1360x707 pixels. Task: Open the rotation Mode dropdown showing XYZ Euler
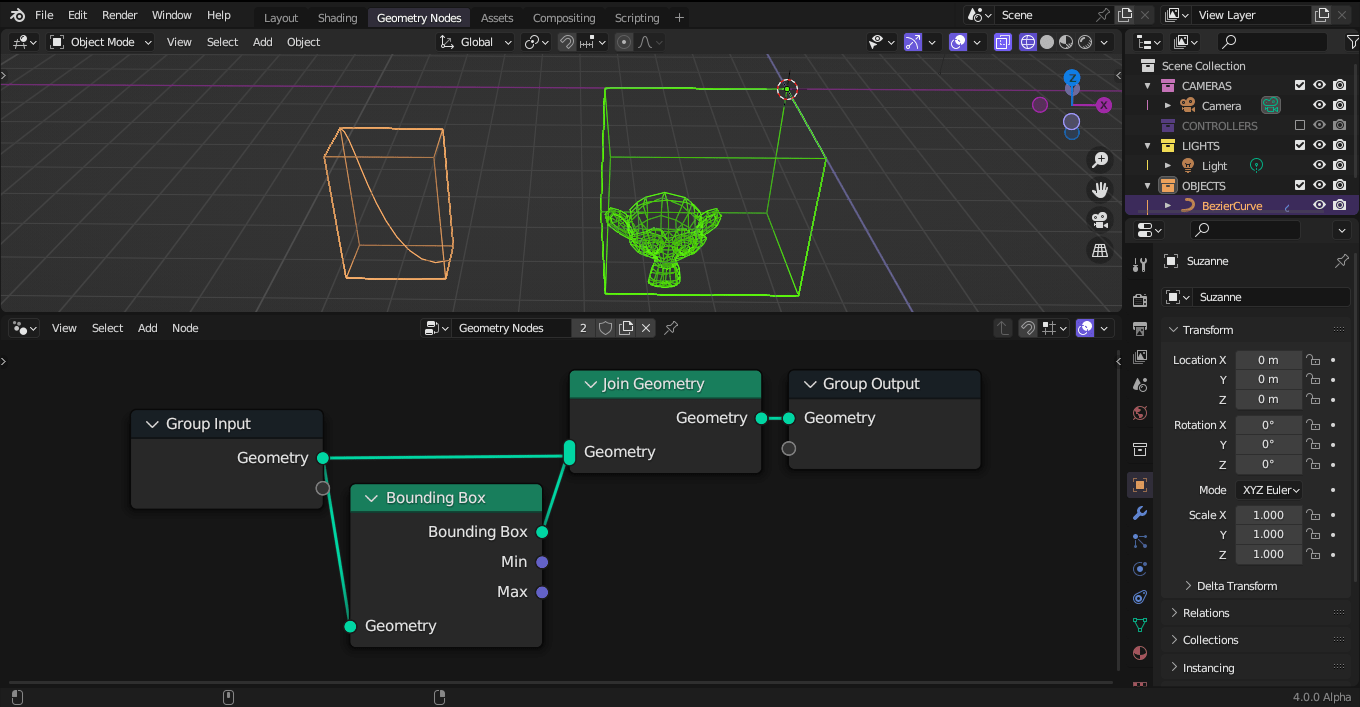tap(1268, 489)
